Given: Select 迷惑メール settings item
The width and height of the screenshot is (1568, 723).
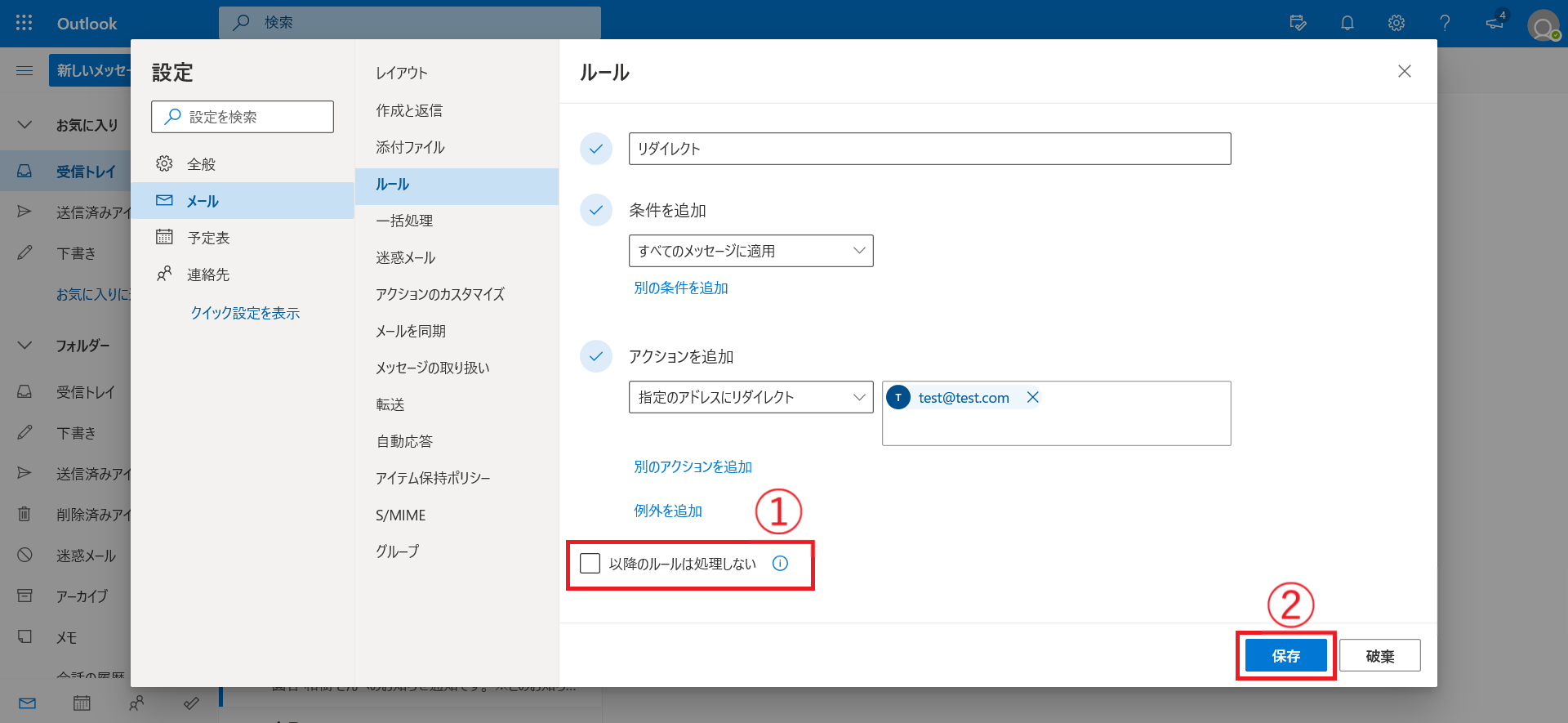Looking at the screenshot, I should (406, 257).
